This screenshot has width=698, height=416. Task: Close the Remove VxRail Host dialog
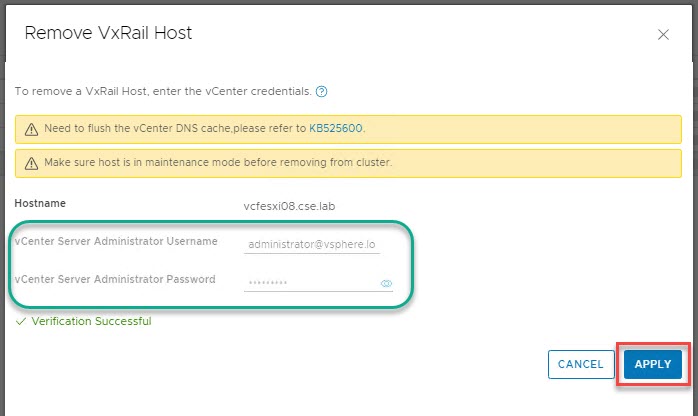click(663, 34)
